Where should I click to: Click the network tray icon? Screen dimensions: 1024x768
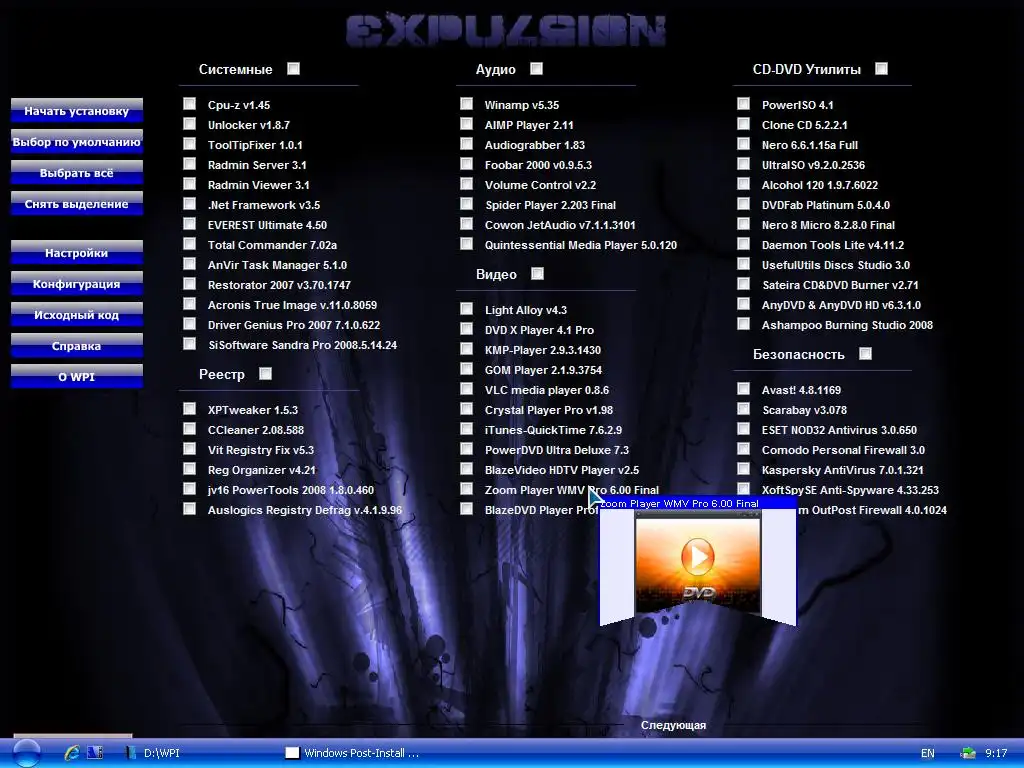[968, 753]
